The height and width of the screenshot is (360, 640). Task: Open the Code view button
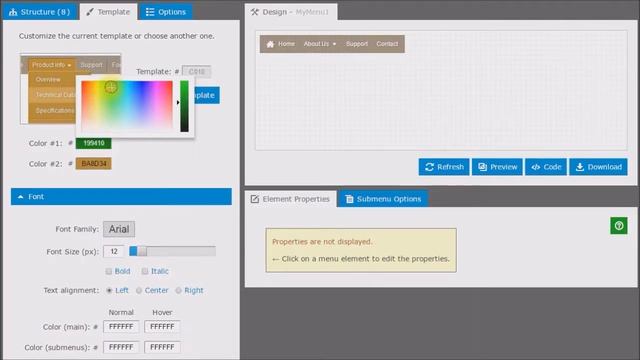[546, 167]
